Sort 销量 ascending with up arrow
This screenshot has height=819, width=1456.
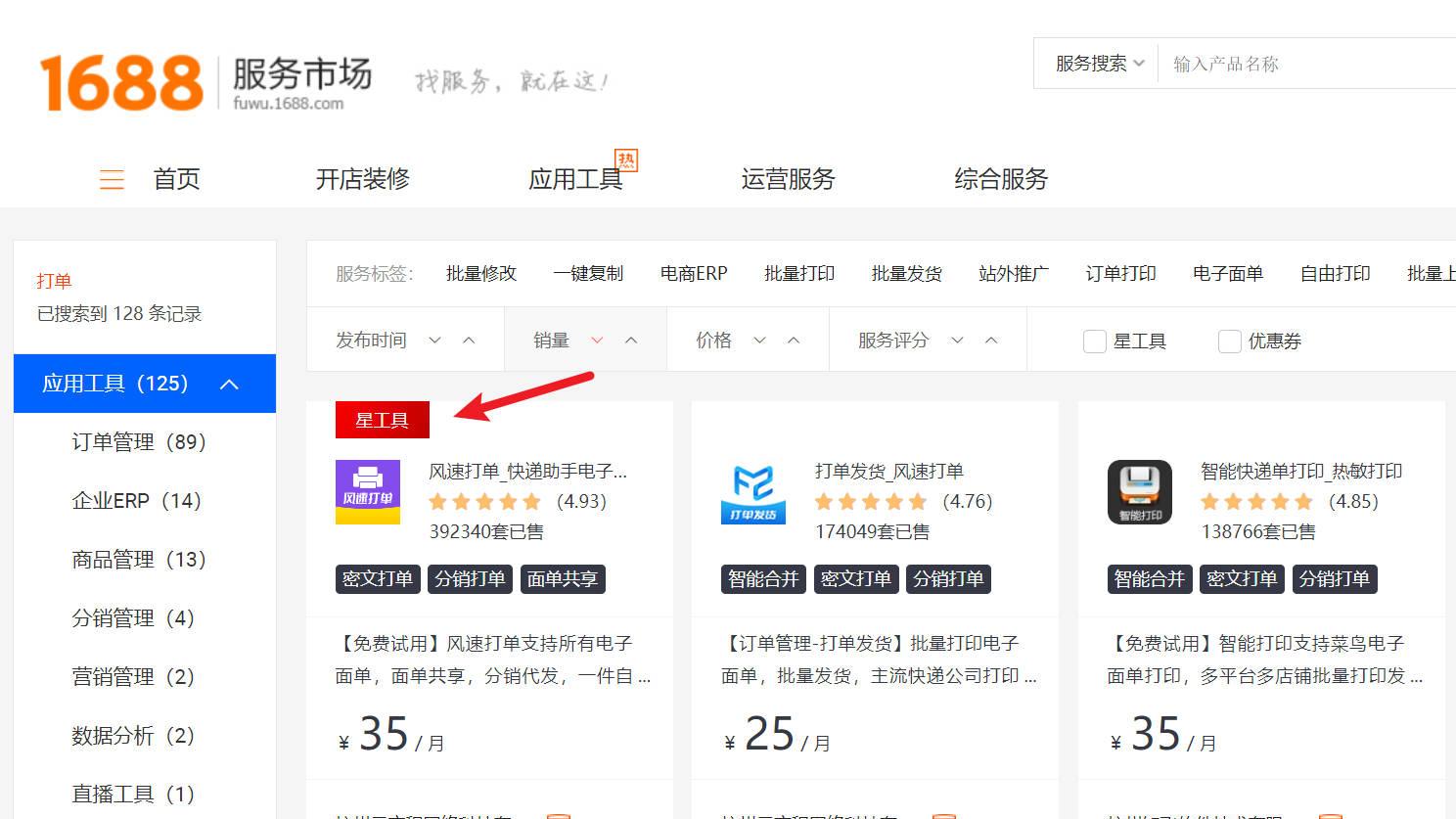(x=631, y=341)
